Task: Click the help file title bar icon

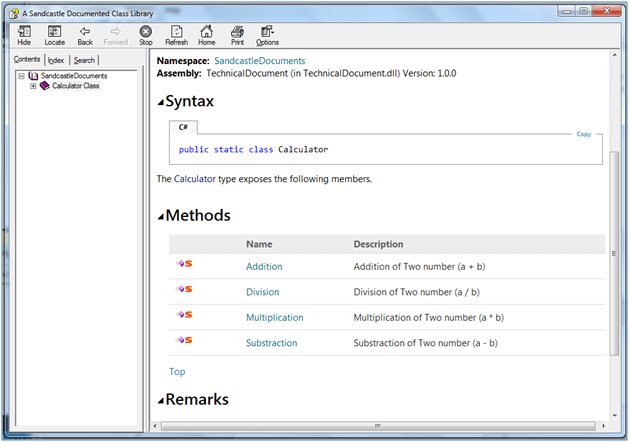Action: tap(14, 14)
